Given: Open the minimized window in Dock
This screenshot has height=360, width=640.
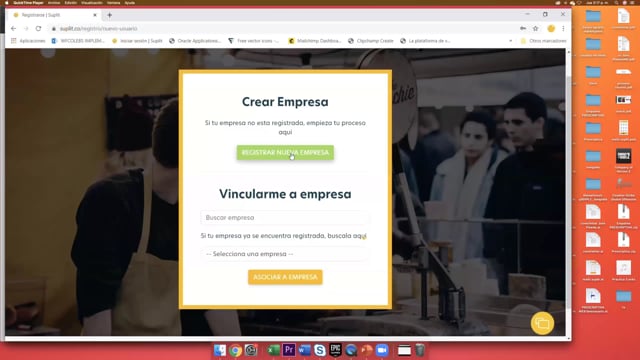Looking at the screenshot, I should [404, 350].
